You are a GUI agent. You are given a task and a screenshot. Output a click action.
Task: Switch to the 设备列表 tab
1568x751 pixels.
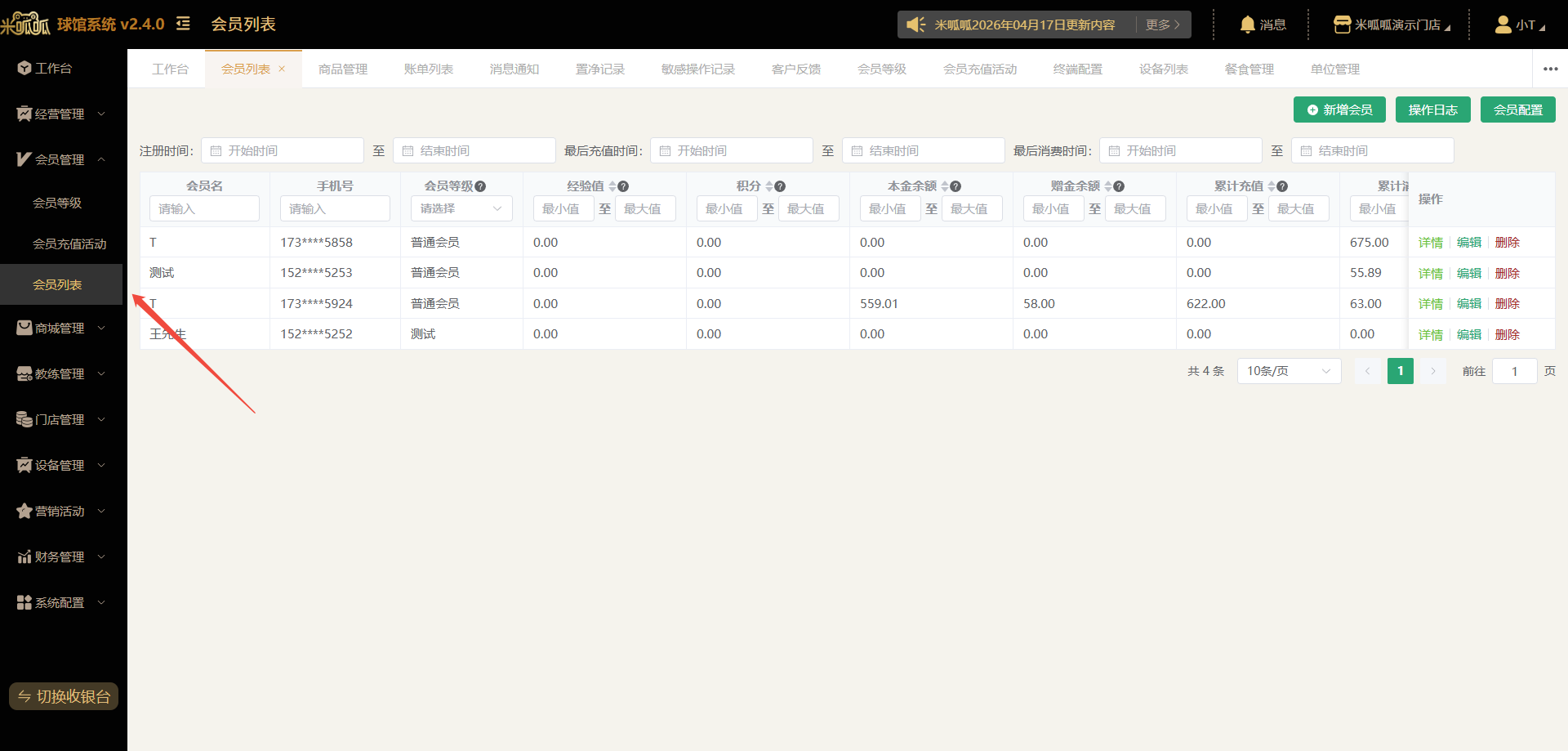(1164, 69)
